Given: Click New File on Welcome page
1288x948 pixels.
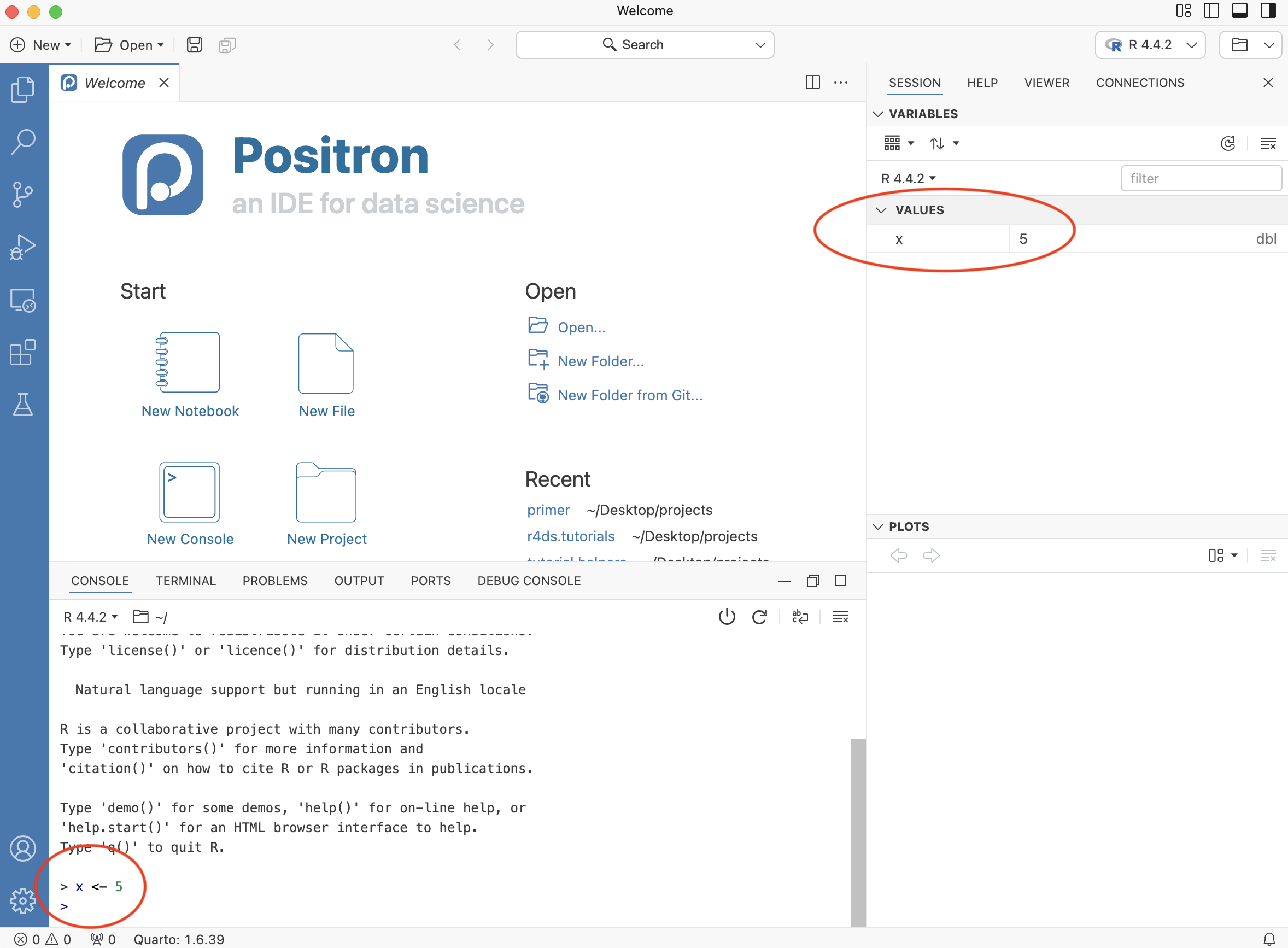Looking at the screenshot, I should [326, 375].
